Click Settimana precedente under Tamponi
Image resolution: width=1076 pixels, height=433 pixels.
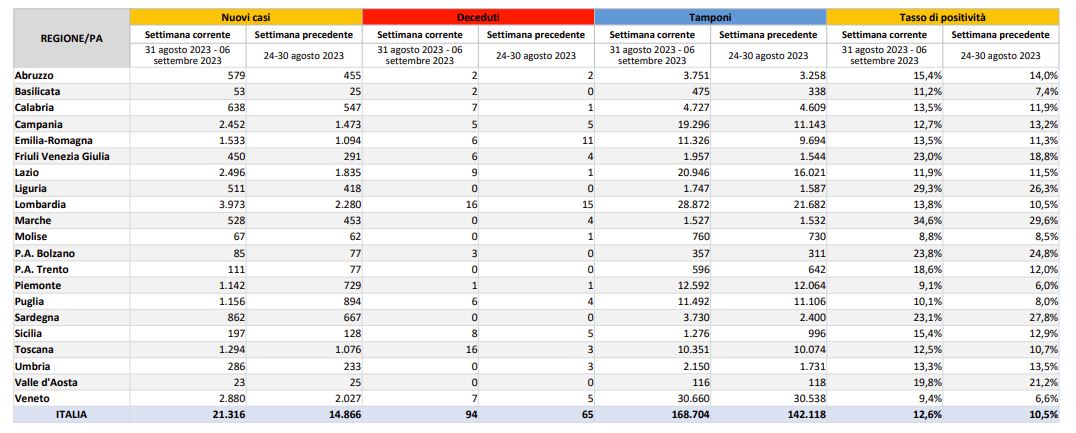point(768,34)
